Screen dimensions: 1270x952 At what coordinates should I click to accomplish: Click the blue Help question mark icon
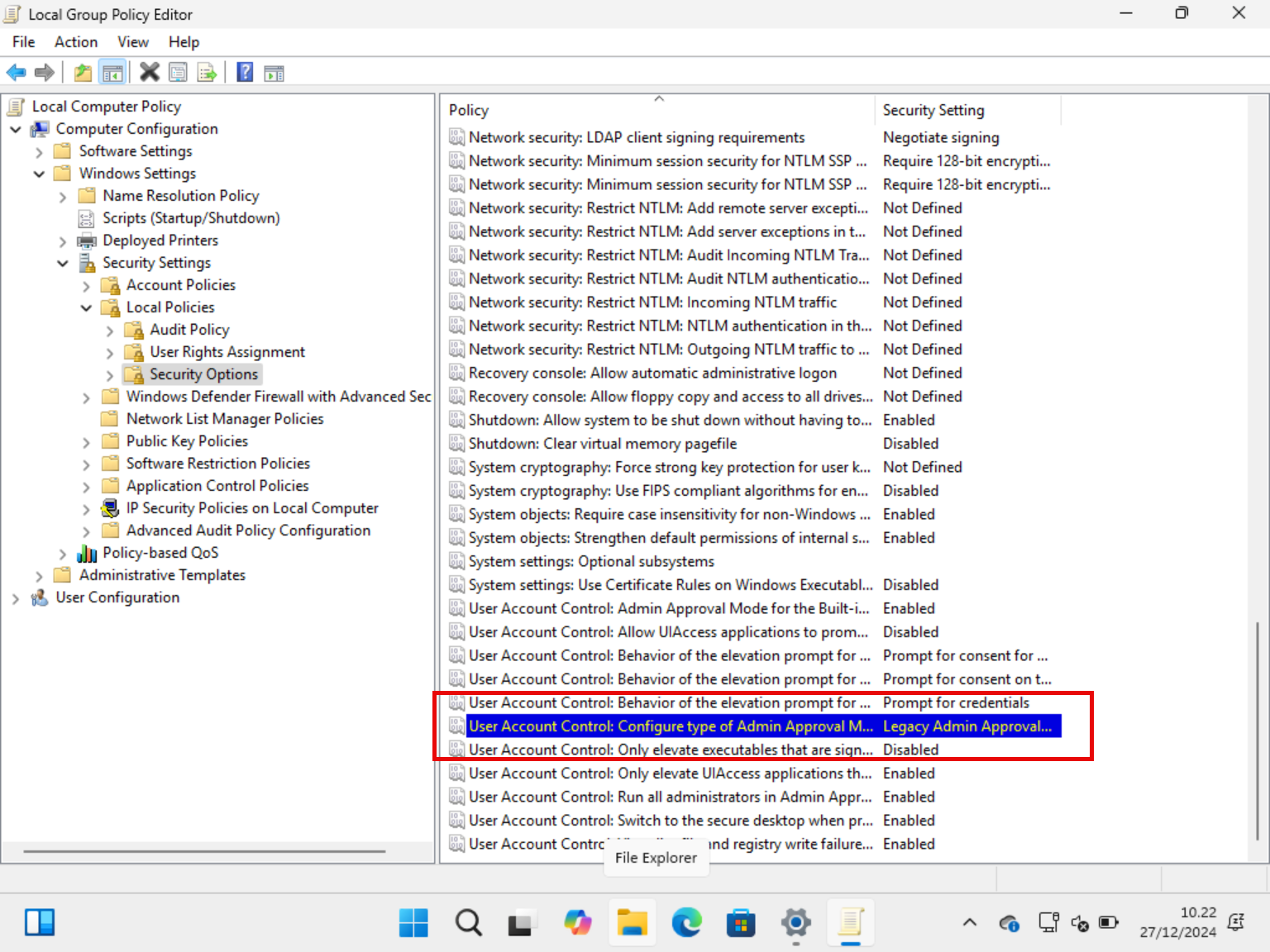point(245,73)
